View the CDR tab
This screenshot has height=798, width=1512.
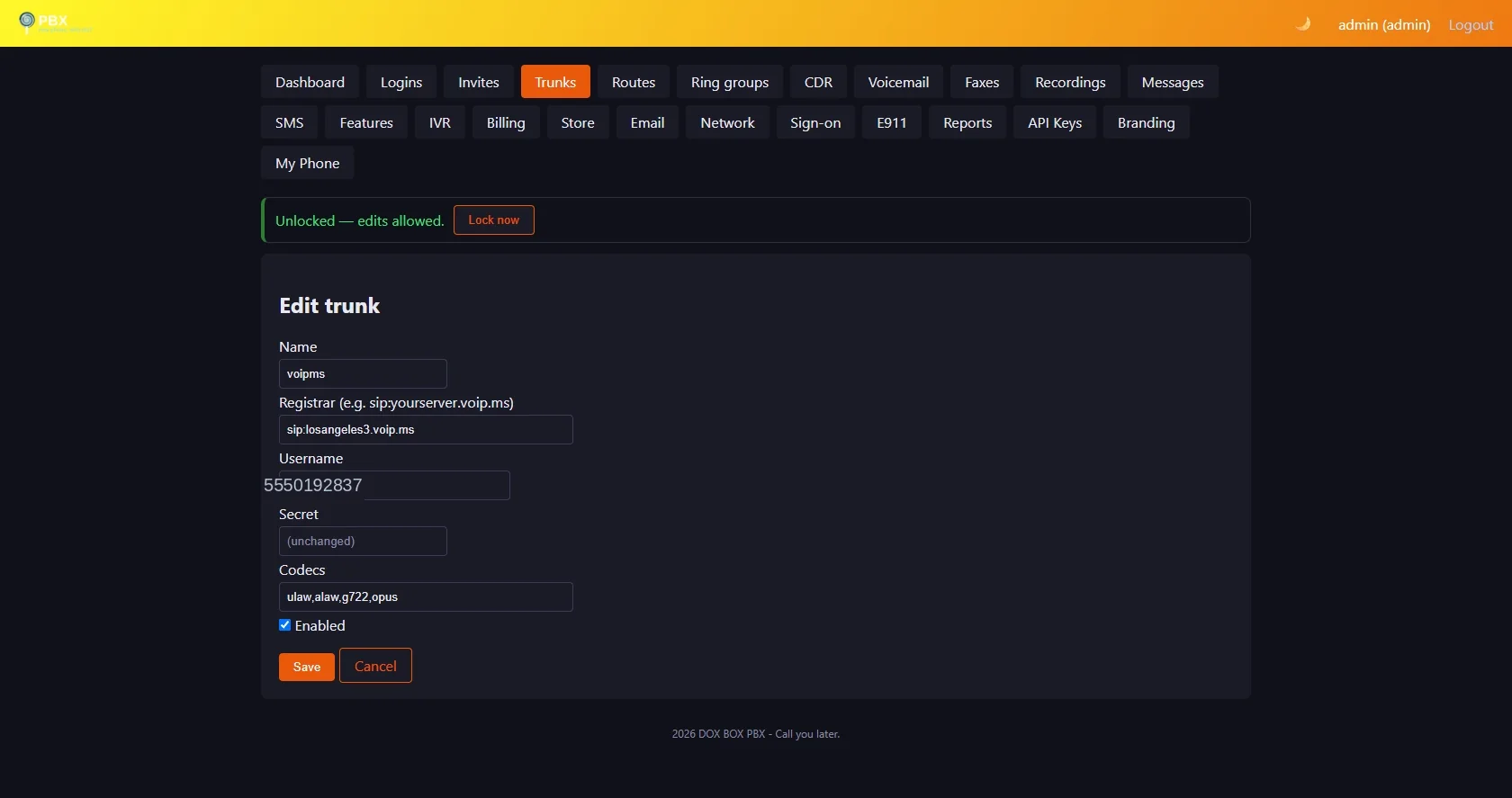(818, 82)
